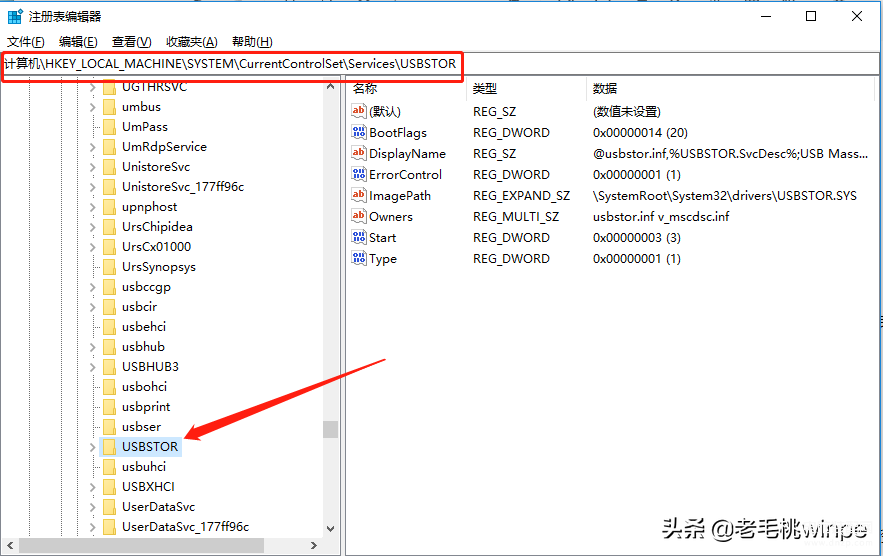Expand the usbcir key arrow
883x556 pixels.
pos(93,307)
